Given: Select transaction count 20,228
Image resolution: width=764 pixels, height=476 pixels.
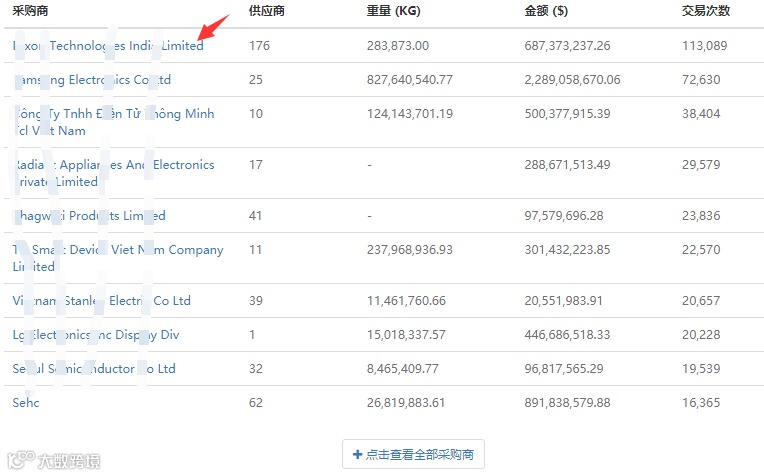Looking at the screenshot, I should point(701,335).
